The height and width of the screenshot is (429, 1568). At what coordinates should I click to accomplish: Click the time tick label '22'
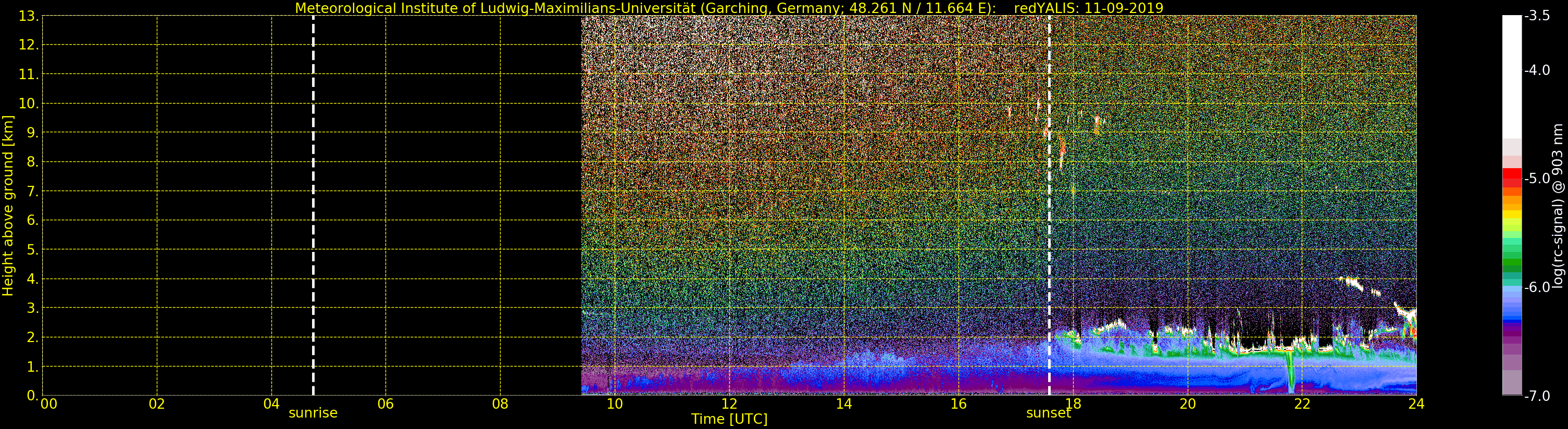click(x=1302, y=404)
